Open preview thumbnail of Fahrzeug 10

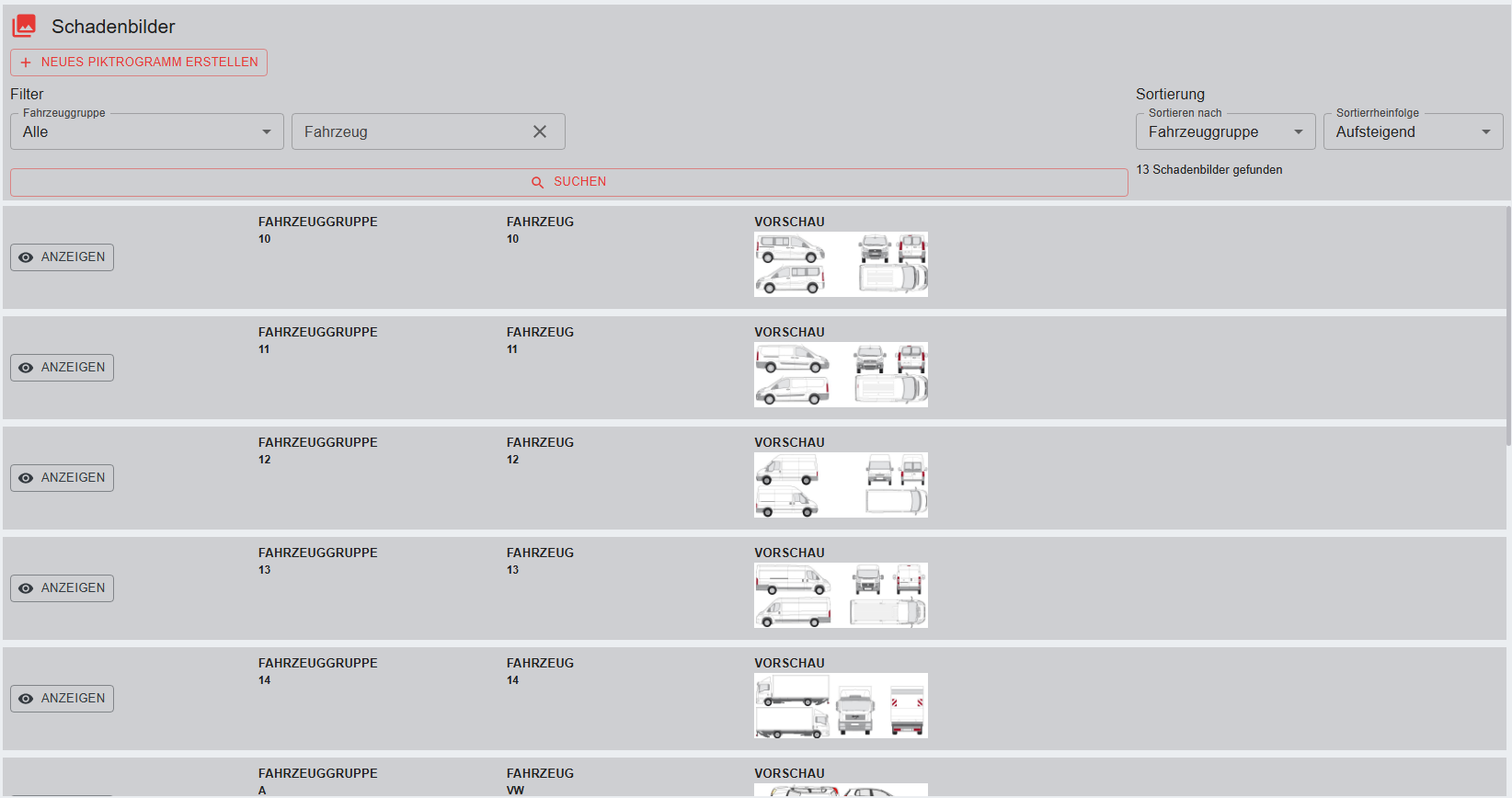(841, 264)
